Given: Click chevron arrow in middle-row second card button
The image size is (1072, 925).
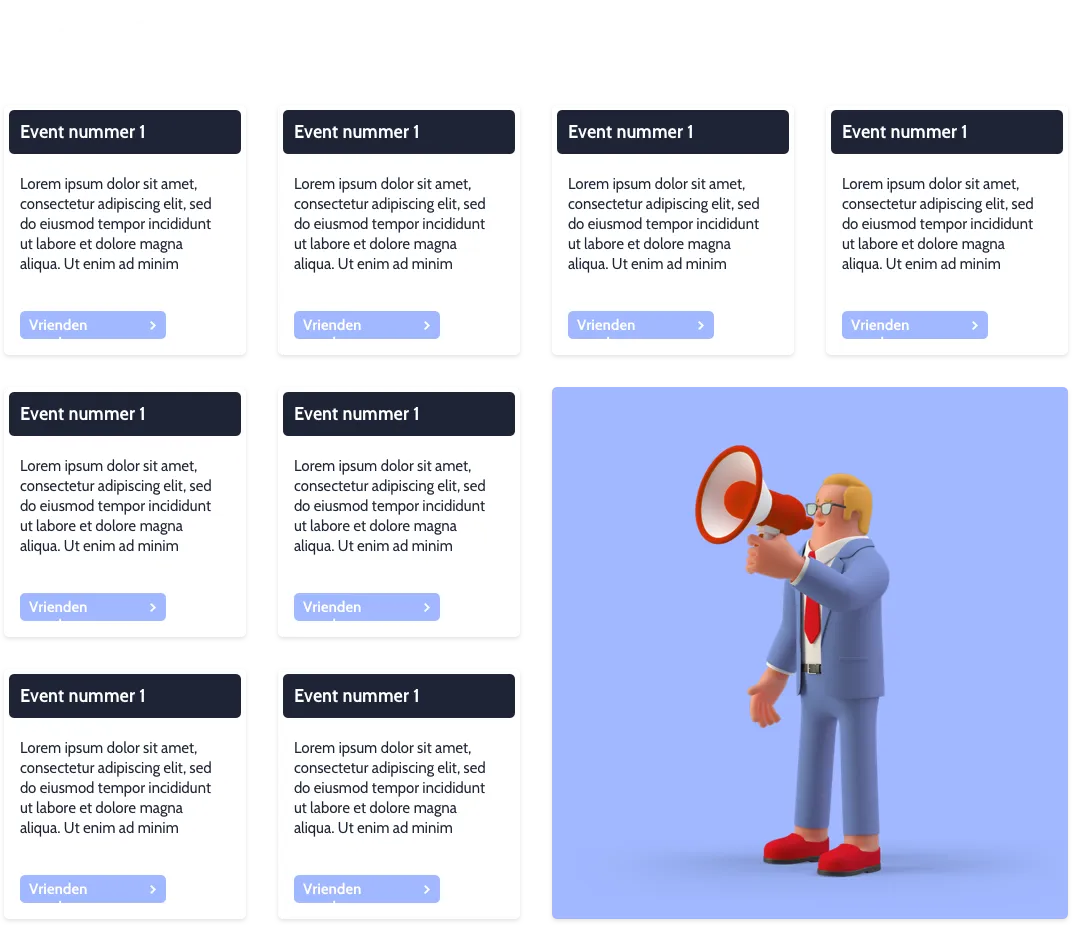Looking at the screenshot, I should coord(427,607).
